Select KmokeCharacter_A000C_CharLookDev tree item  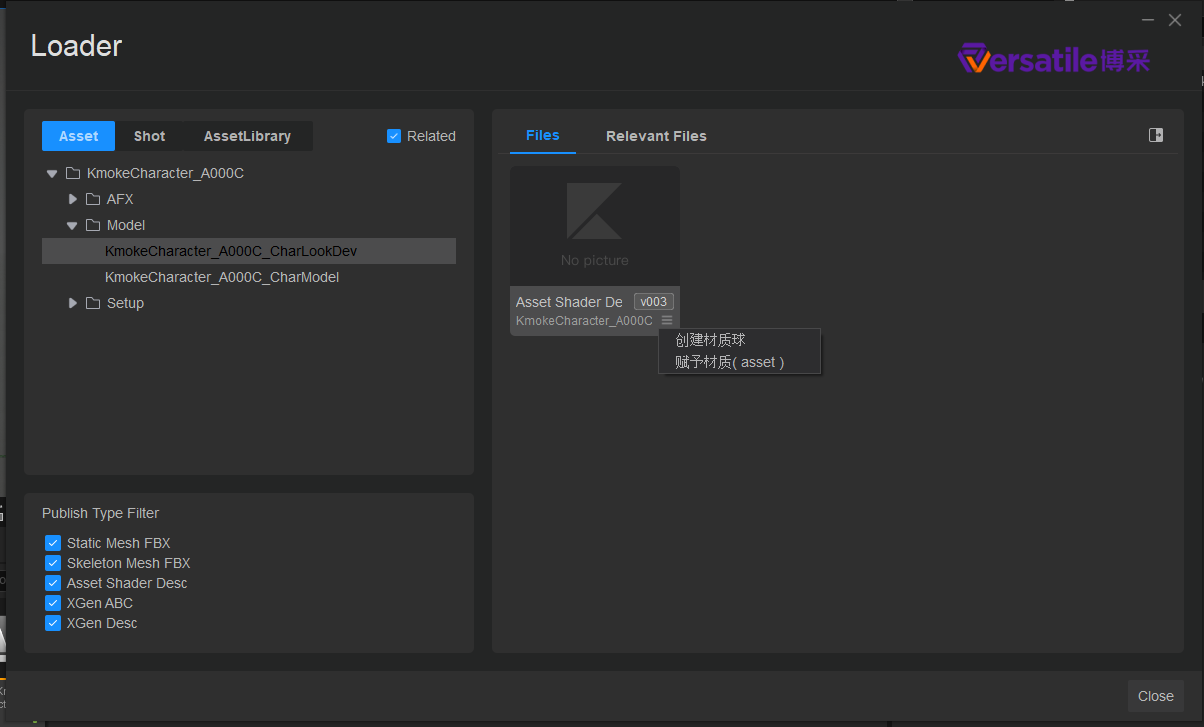(x=249, y=251)
